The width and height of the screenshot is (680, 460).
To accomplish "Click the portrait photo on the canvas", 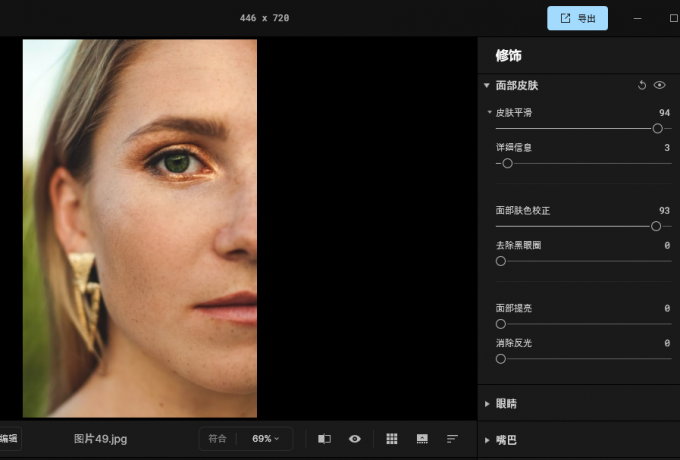I will tap(140, 228).
